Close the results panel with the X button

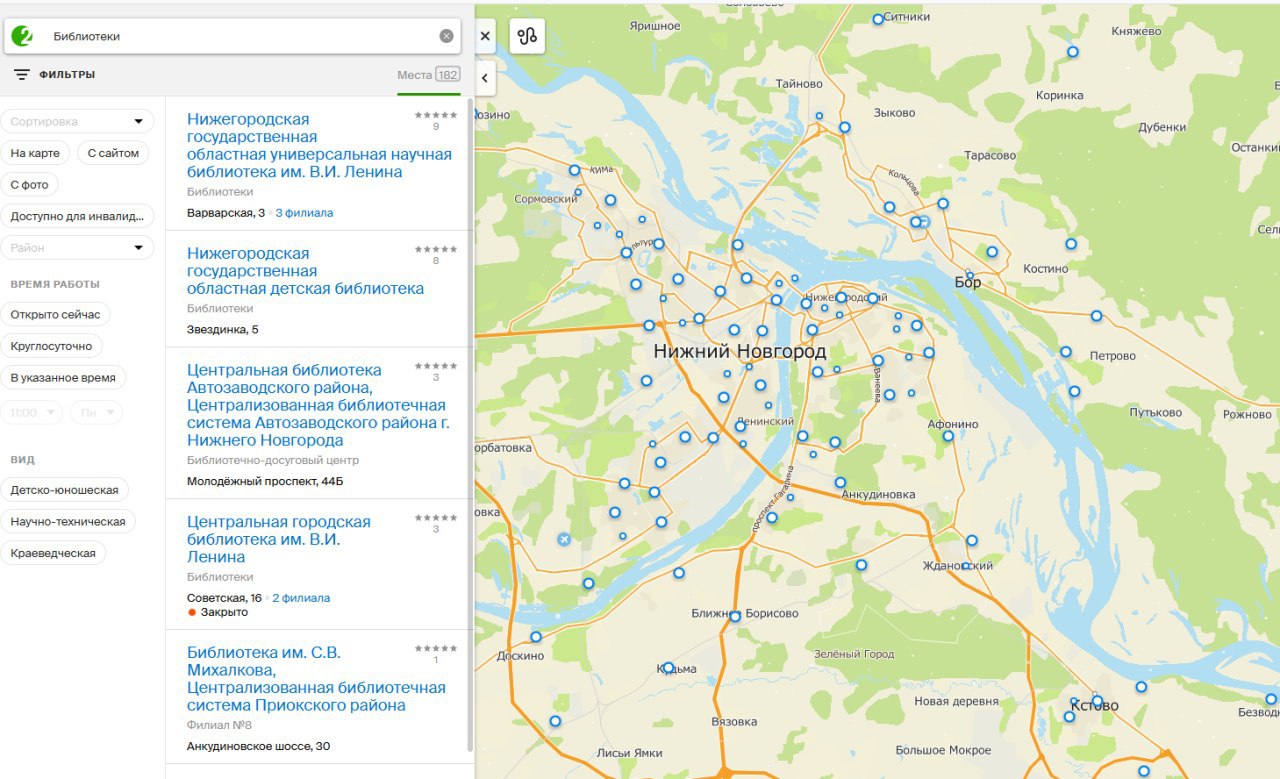485,36
